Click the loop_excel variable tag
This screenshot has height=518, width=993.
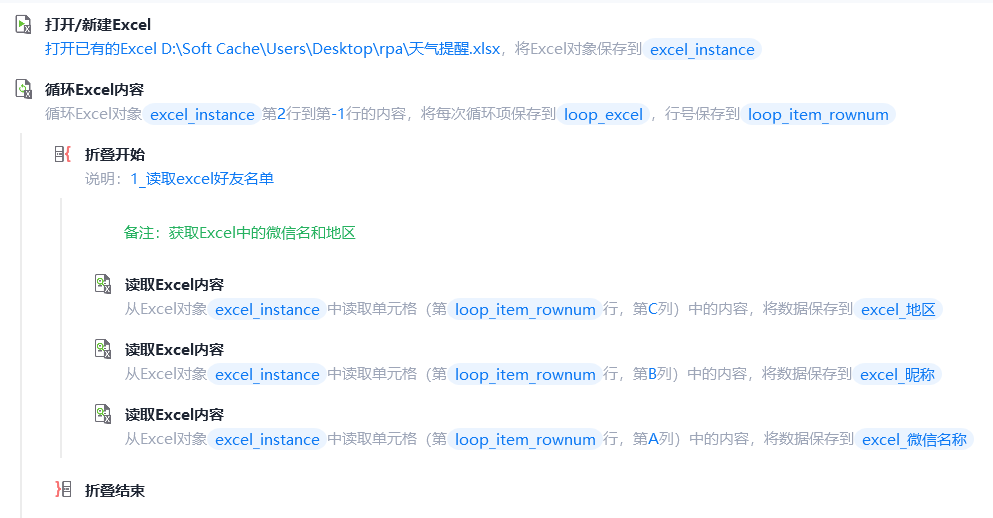604,115
